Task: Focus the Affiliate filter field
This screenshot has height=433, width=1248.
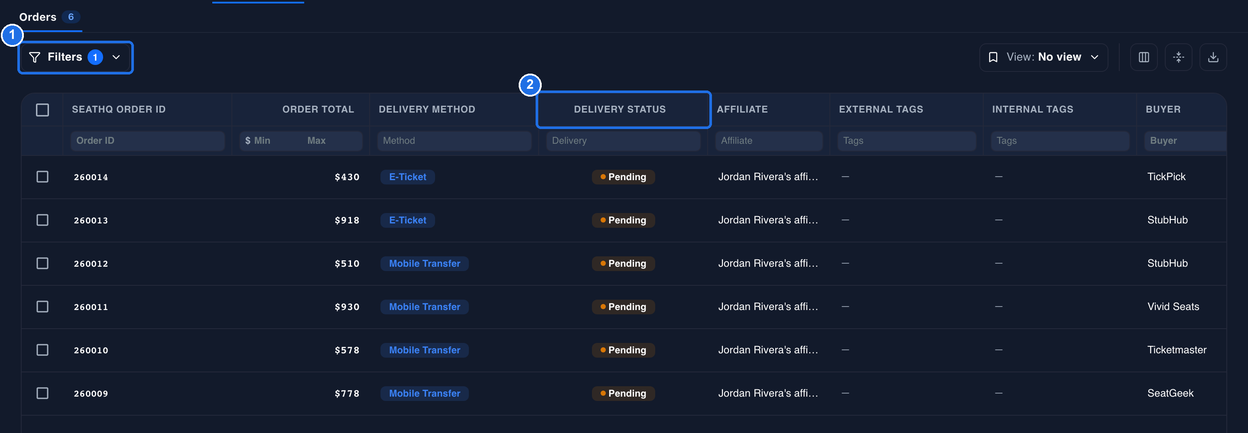Action: tap(769, 141)
